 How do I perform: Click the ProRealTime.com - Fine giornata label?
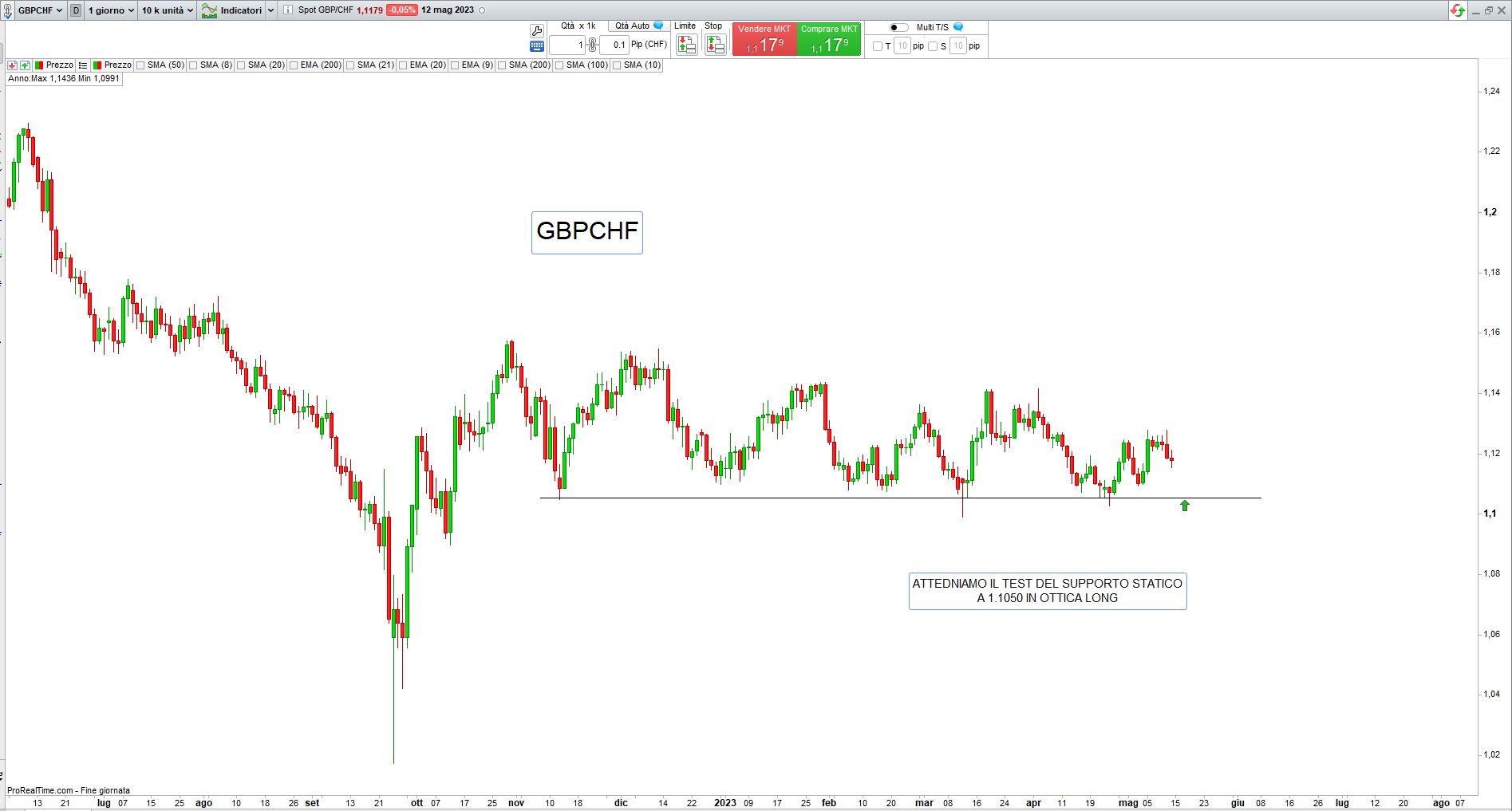coord(69,790)
